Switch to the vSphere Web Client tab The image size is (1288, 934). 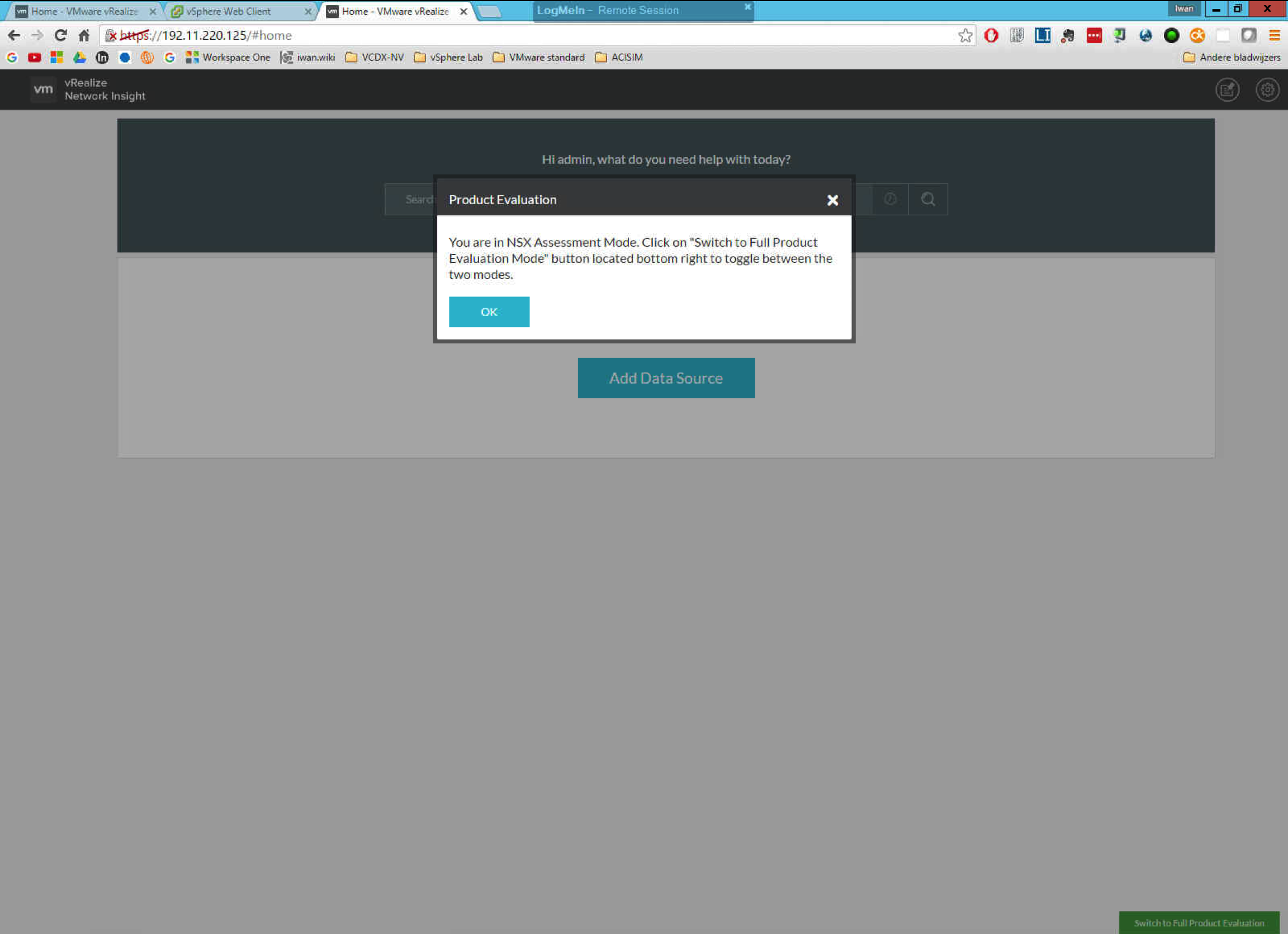click(x=229, y=11)
